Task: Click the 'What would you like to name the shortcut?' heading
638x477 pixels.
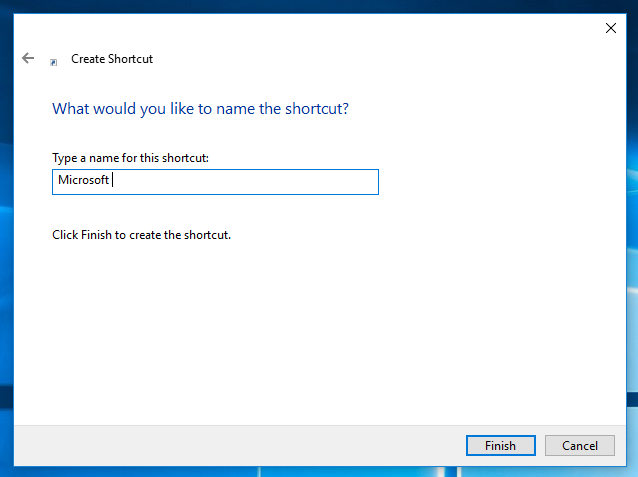Action: tap(200, 109)
